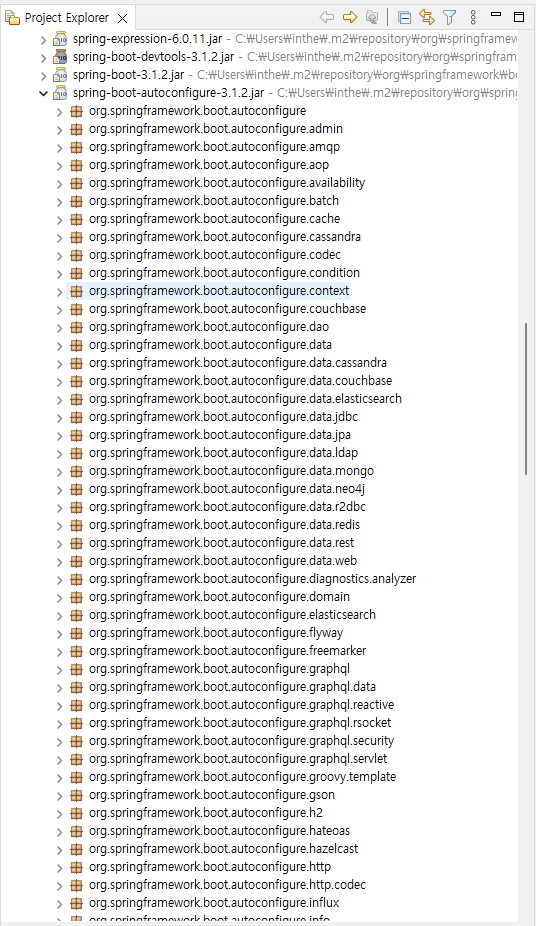Select org.springframework.boot.autoconfigure.influx package
This screenshot has height=926, width=536.
pyautogui.click(x=214, y=903)
